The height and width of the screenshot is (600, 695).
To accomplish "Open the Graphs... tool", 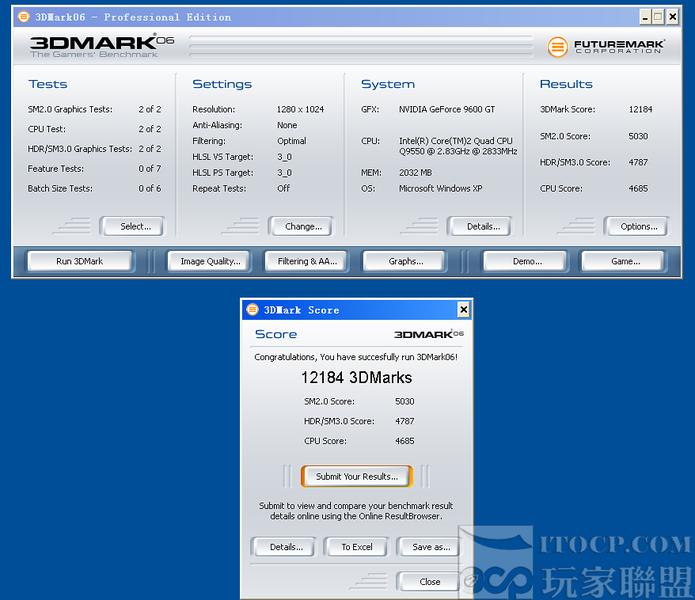I will pyautogui.click(x=405, y=261).
